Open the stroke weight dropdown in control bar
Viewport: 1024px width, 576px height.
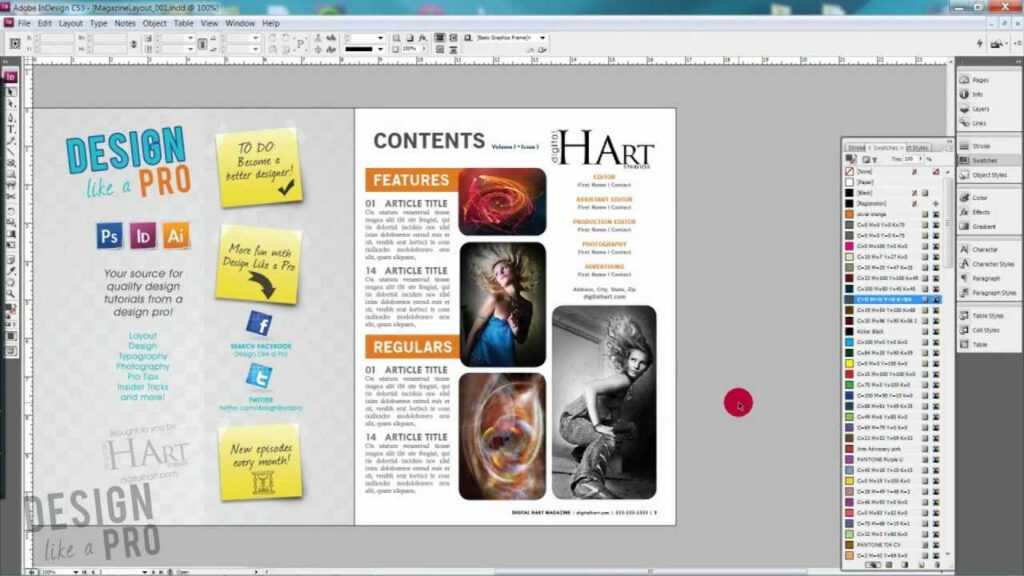[x=380, y=37]
